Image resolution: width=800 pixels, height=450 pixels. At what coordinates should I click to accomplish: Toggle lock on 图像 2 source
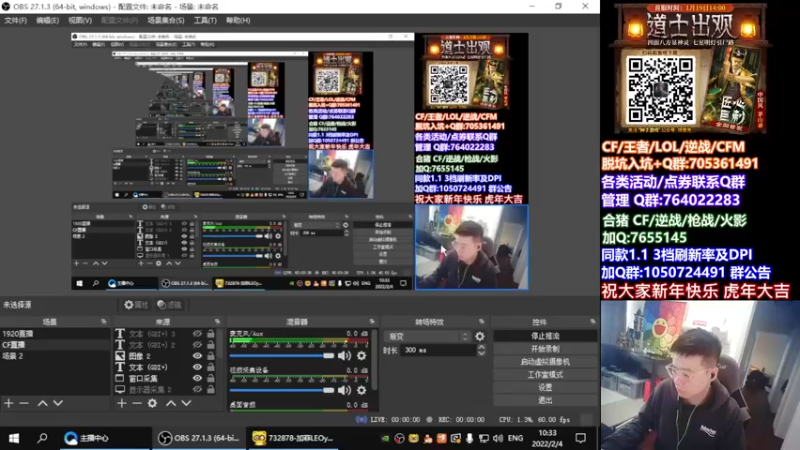(210, 356)
